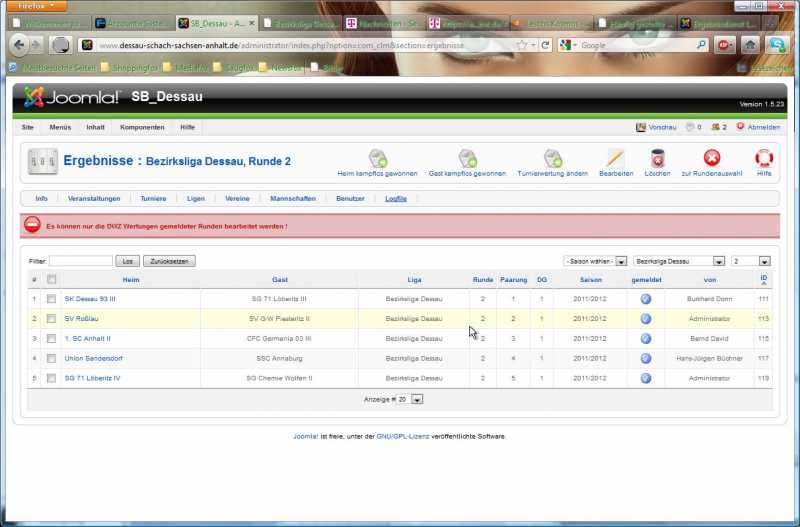Click the Heim kampflos gewonnen icon
This screenshot has width=800, height=527.
(x=377, y=158)
